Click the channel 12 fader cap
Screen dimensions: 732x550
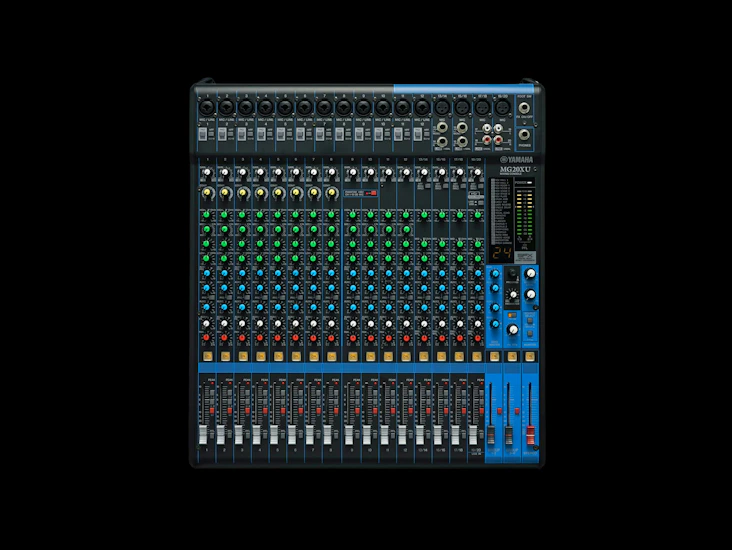coord(403,432)
